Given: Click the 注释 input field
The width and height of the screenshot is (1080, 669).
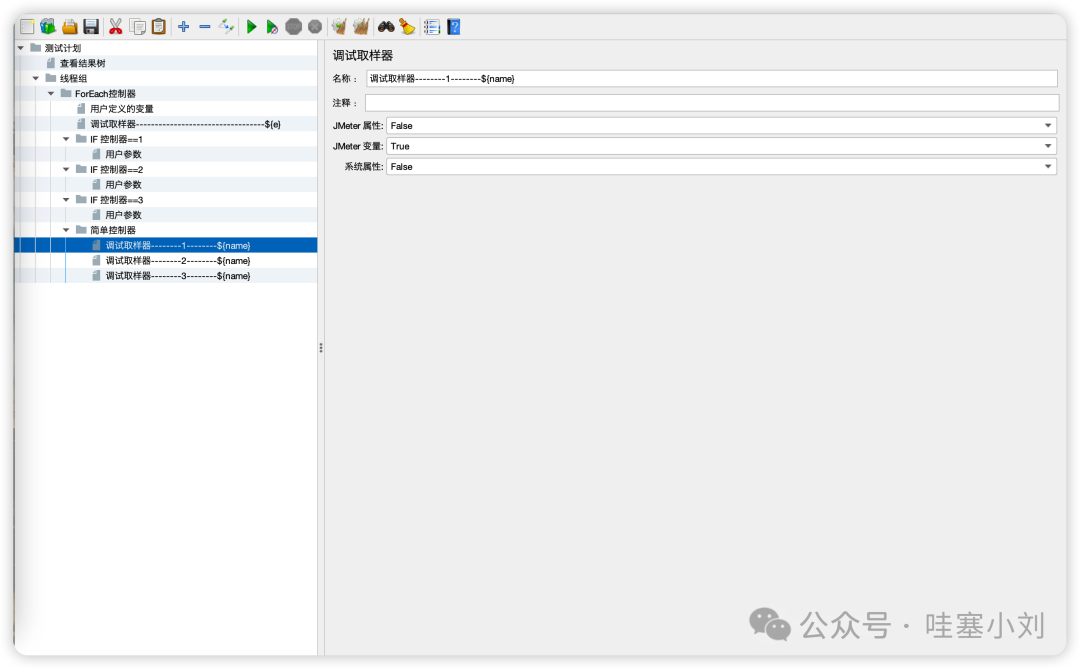Looking at the screenshot, I should [712, 103].
